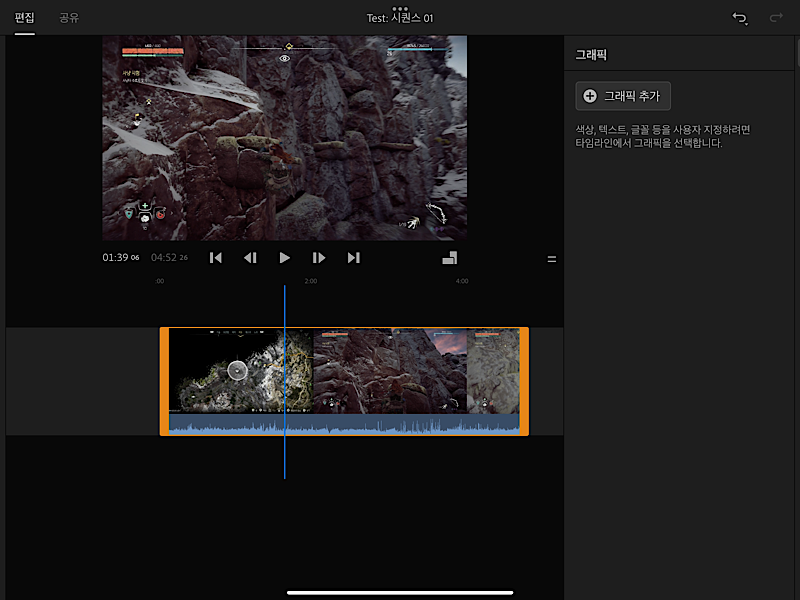
Task: Click the 4:00 mark on ruler
Action: click(462, 281)
